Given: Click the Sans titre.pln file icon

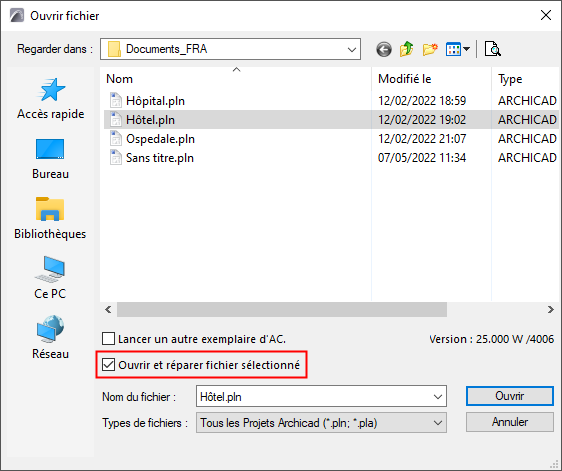Looking at the screenshot, I should 115,158.
